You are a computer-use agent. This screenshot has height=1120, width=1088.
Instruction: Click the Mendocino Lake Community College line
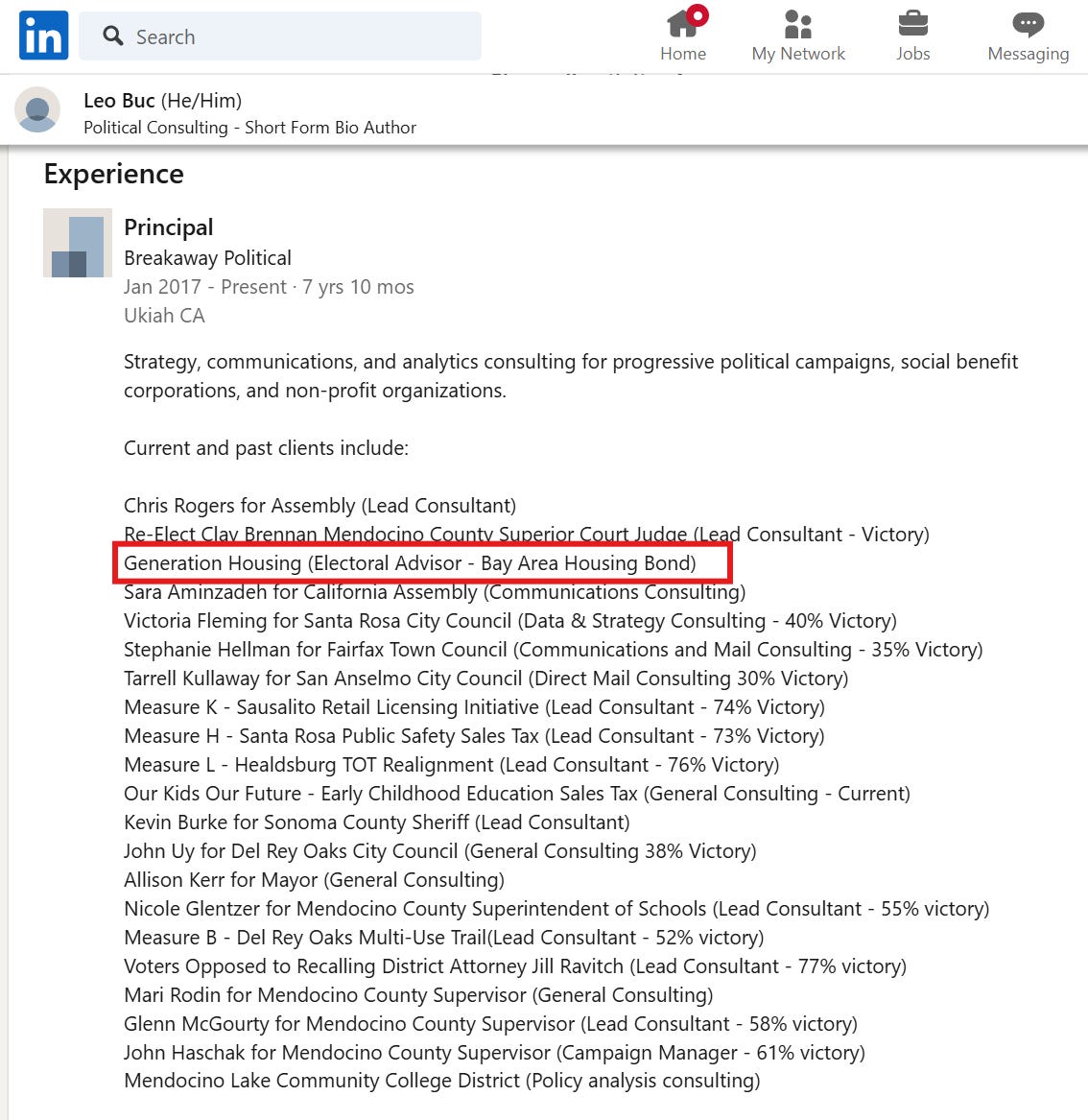coord(442,1081)
